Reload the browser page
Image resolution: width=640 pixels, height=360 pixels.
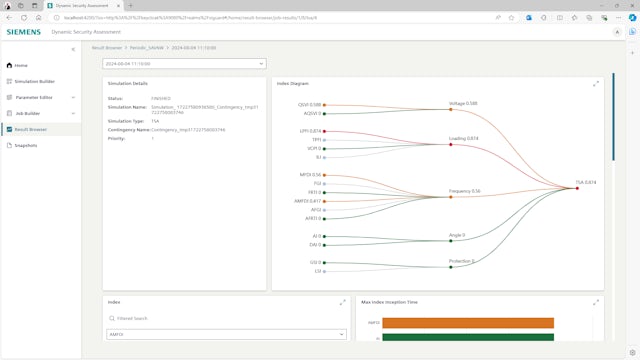point(24,18)
